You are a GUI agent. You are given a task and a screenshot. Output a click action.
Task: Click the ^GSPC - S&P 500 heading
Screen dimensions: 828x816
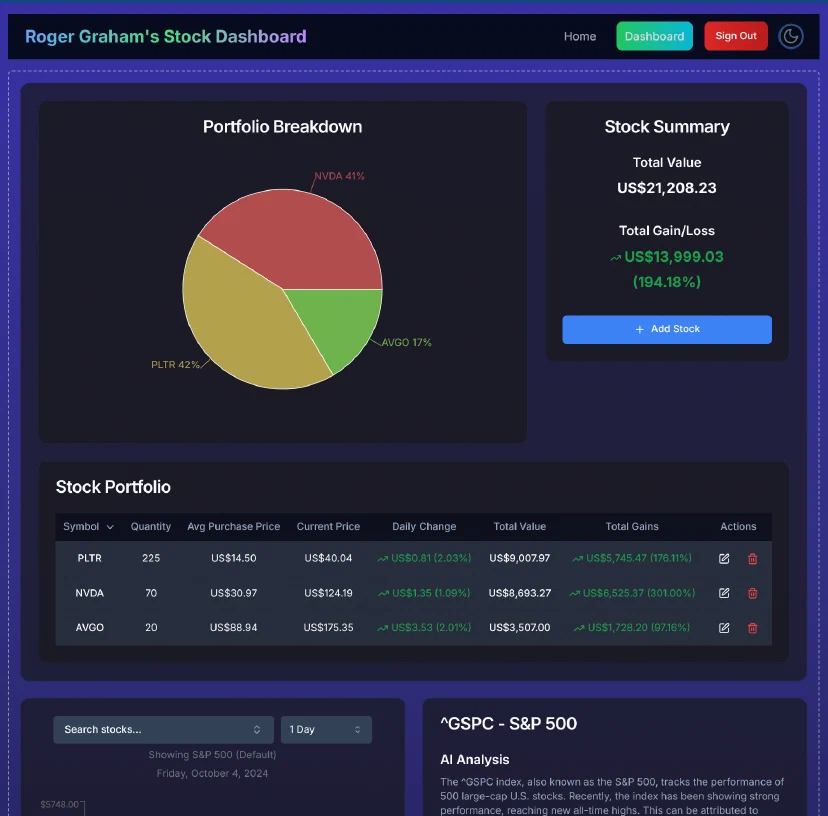509,724
